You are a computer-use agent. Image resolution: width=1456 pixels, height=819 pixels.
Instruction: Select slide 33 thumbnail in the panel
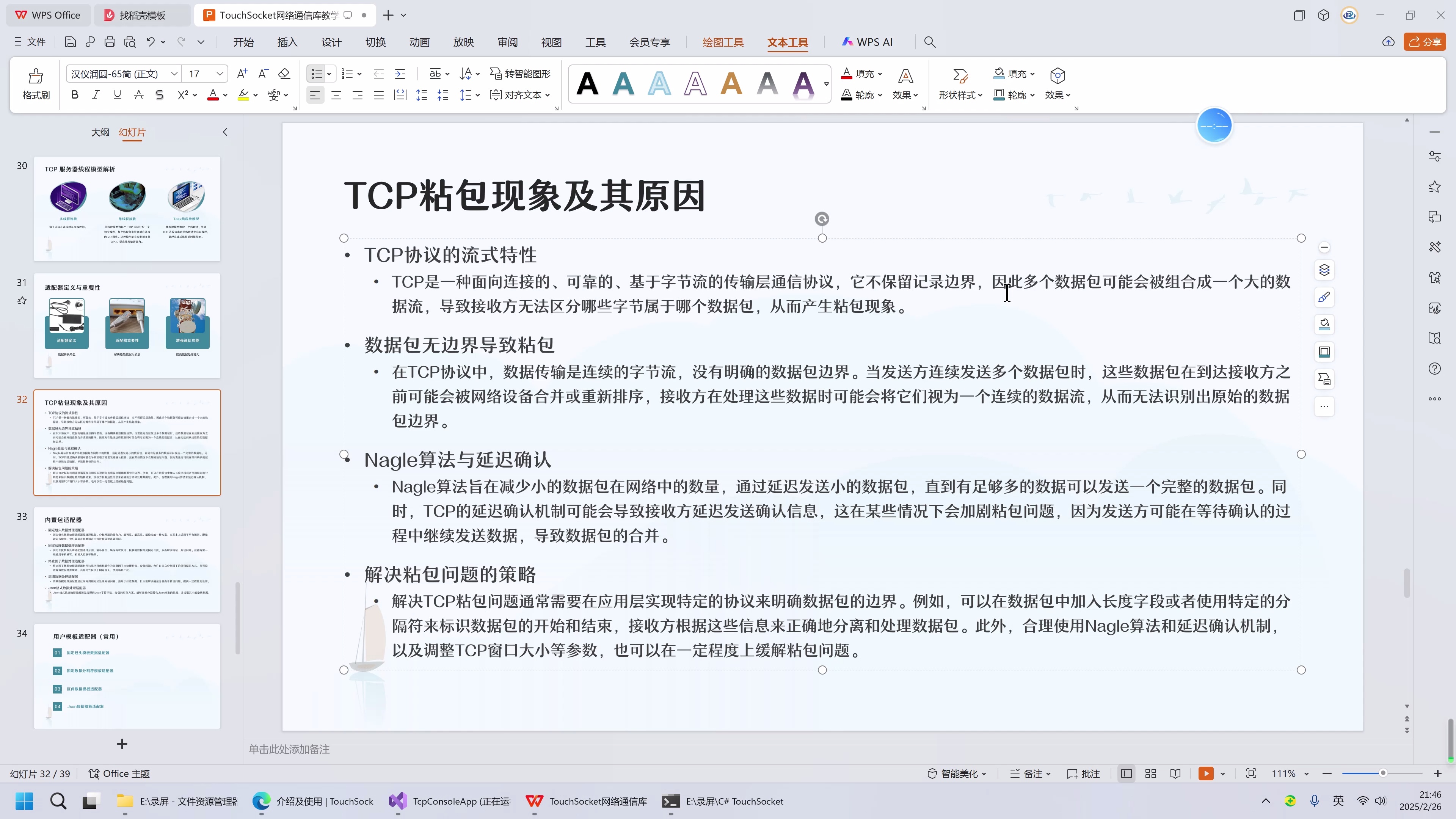pyautogui.click(x=127, y=560)
